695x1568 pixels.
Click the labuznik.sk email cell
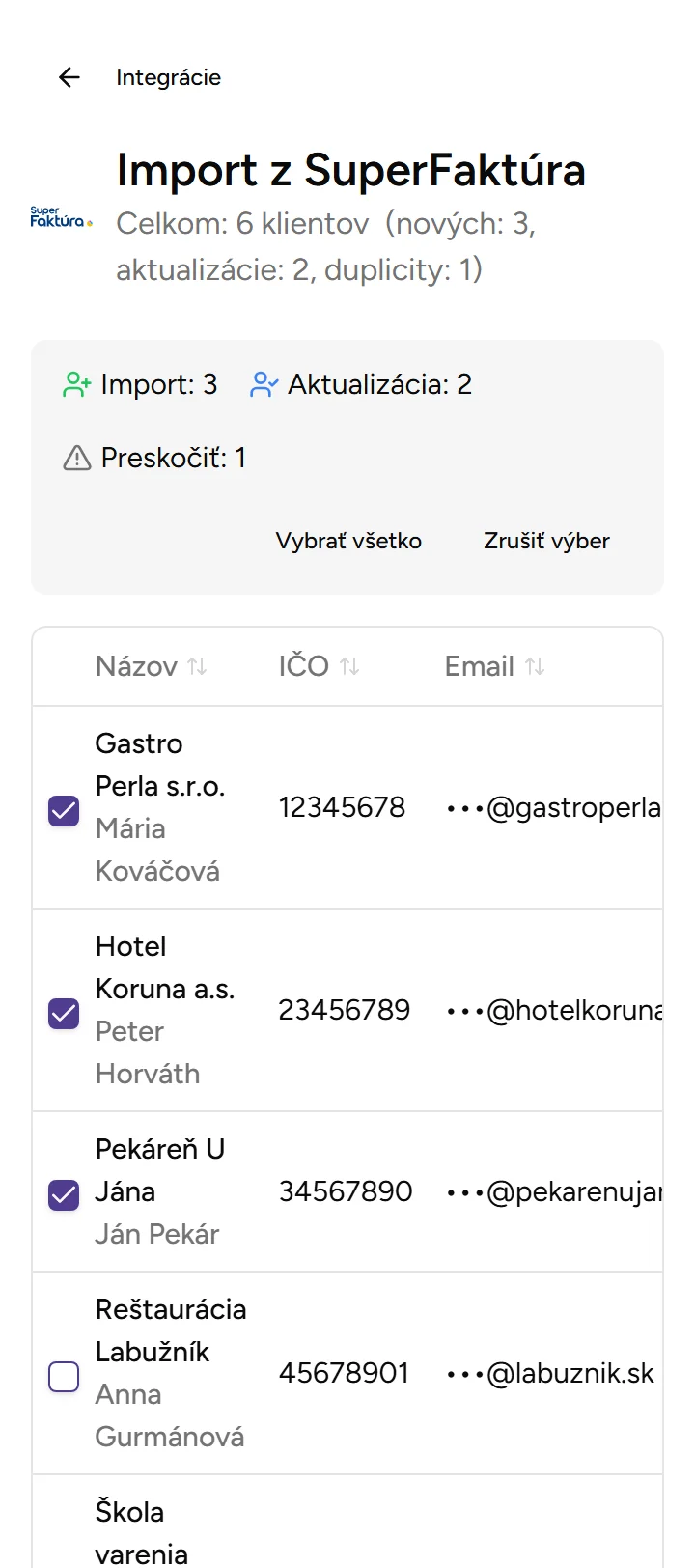point(551,1373)
